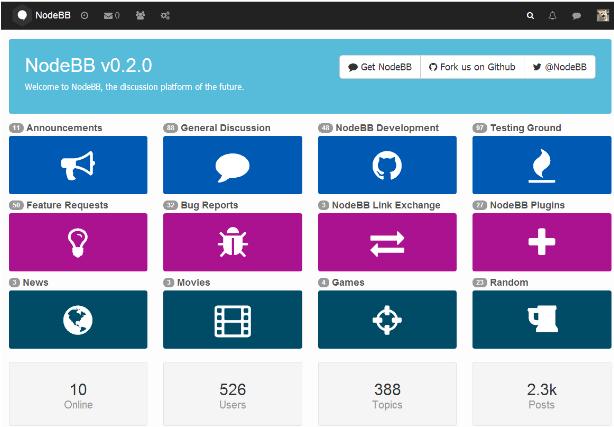Image resolution: width=614 pixels, height=427 pixels.
Task: Open the Announcements megaphone tile
Action: pos(78,165)
